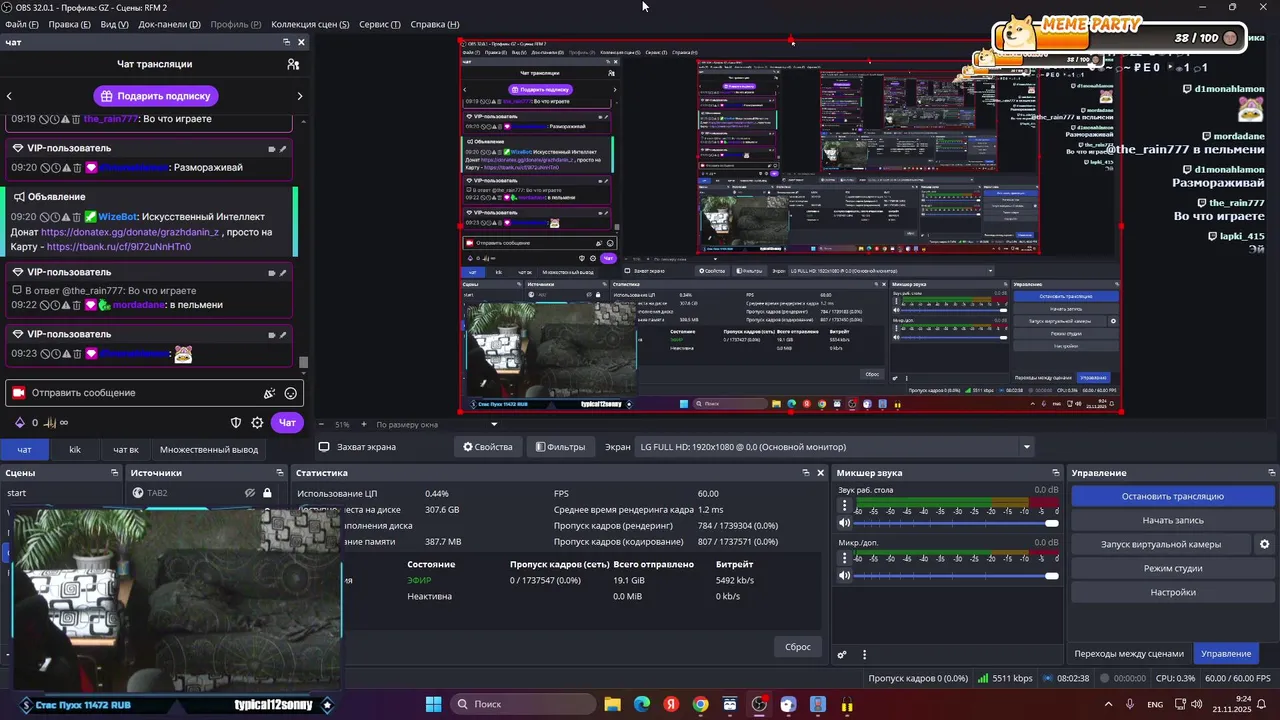Click the shield moderation icon in chat
Viewport: 1280px width, 720px height.
pos(236,423)
